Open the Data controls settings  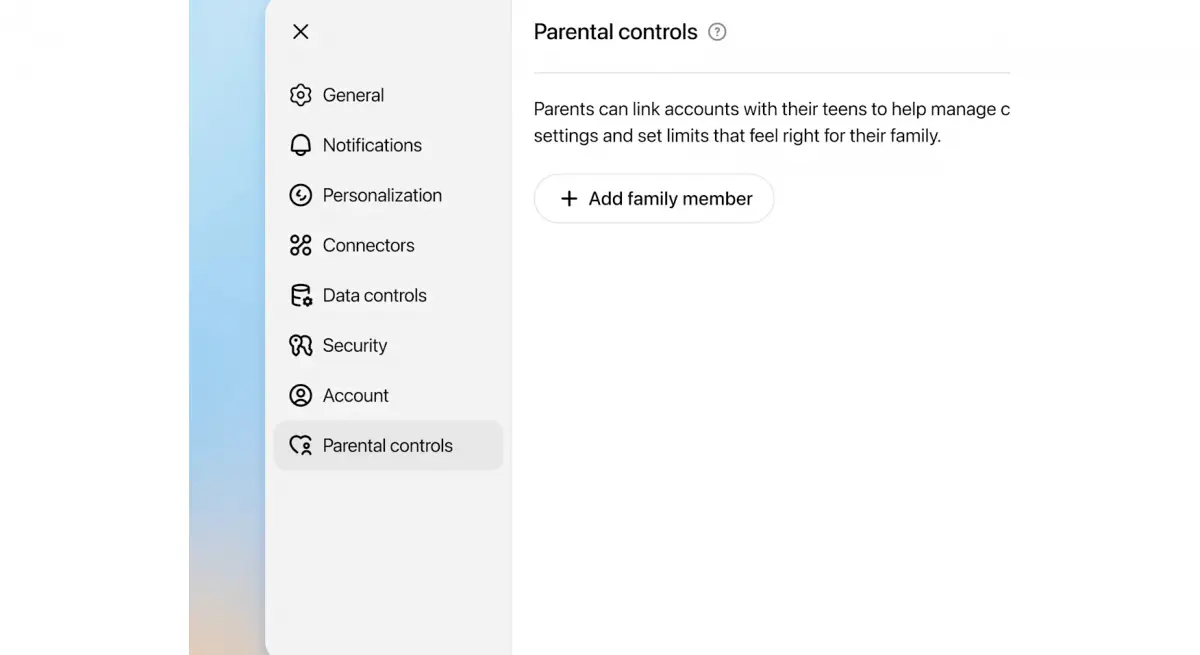point(374,295)
